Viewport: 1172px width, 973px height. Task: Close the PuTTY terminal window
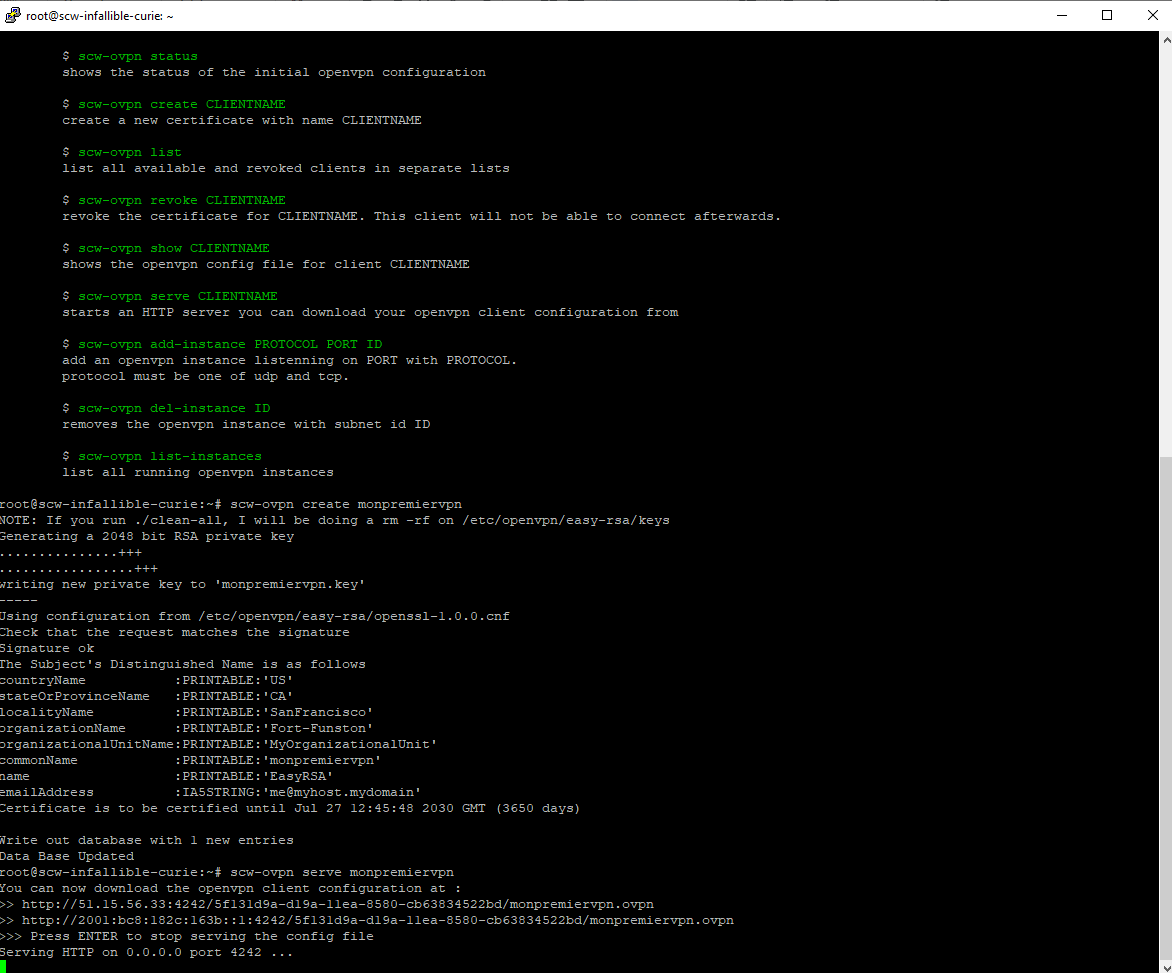click(1152, 15)
